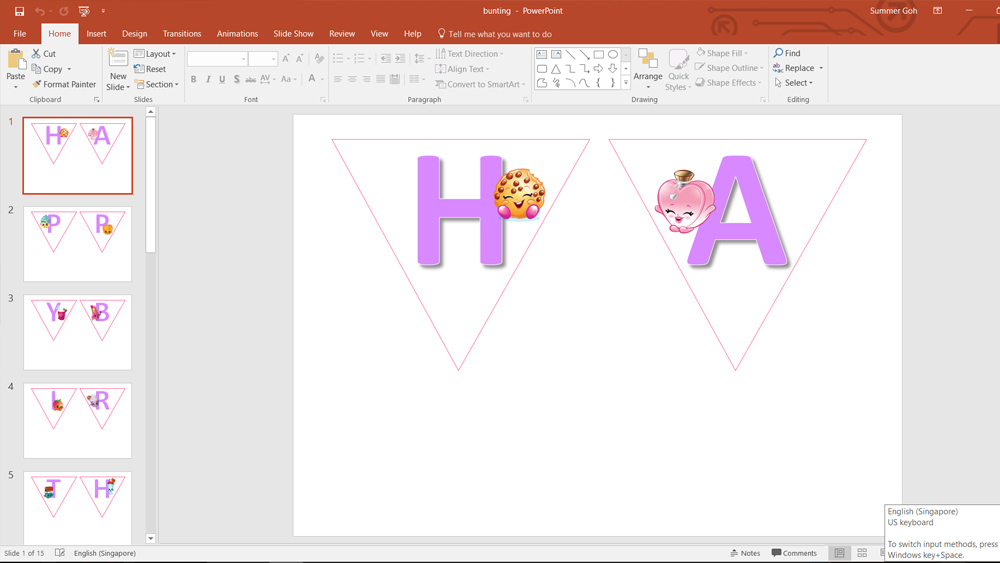The width and height of the screenshot is (1000, 563).
Task: Expand the shapes gallery more arrow
Action: (x=626, y=83)
